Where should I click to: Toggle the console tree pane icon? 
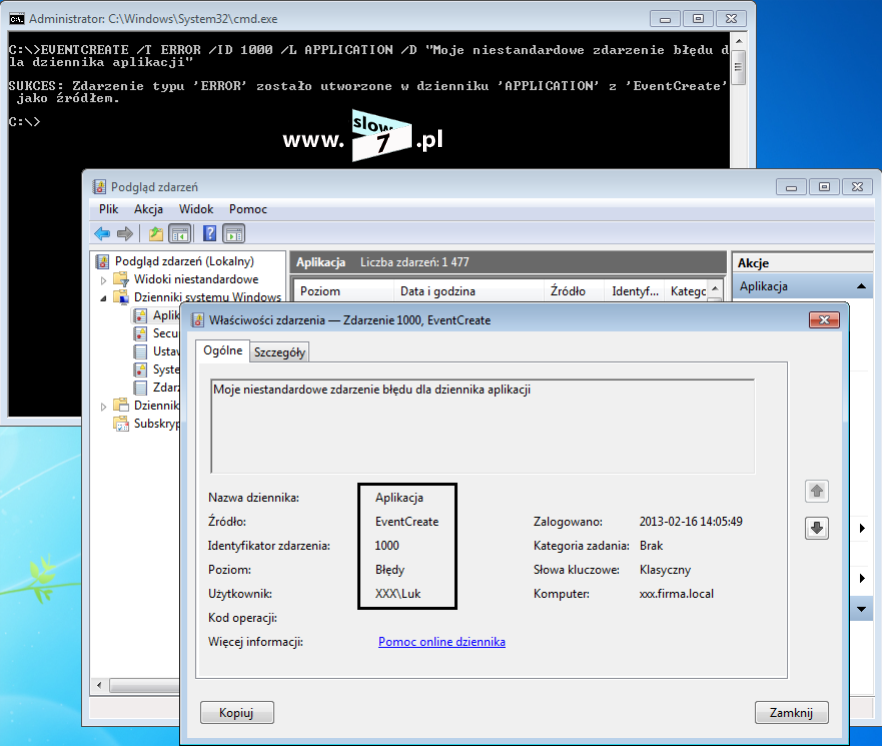pos(180,233)
